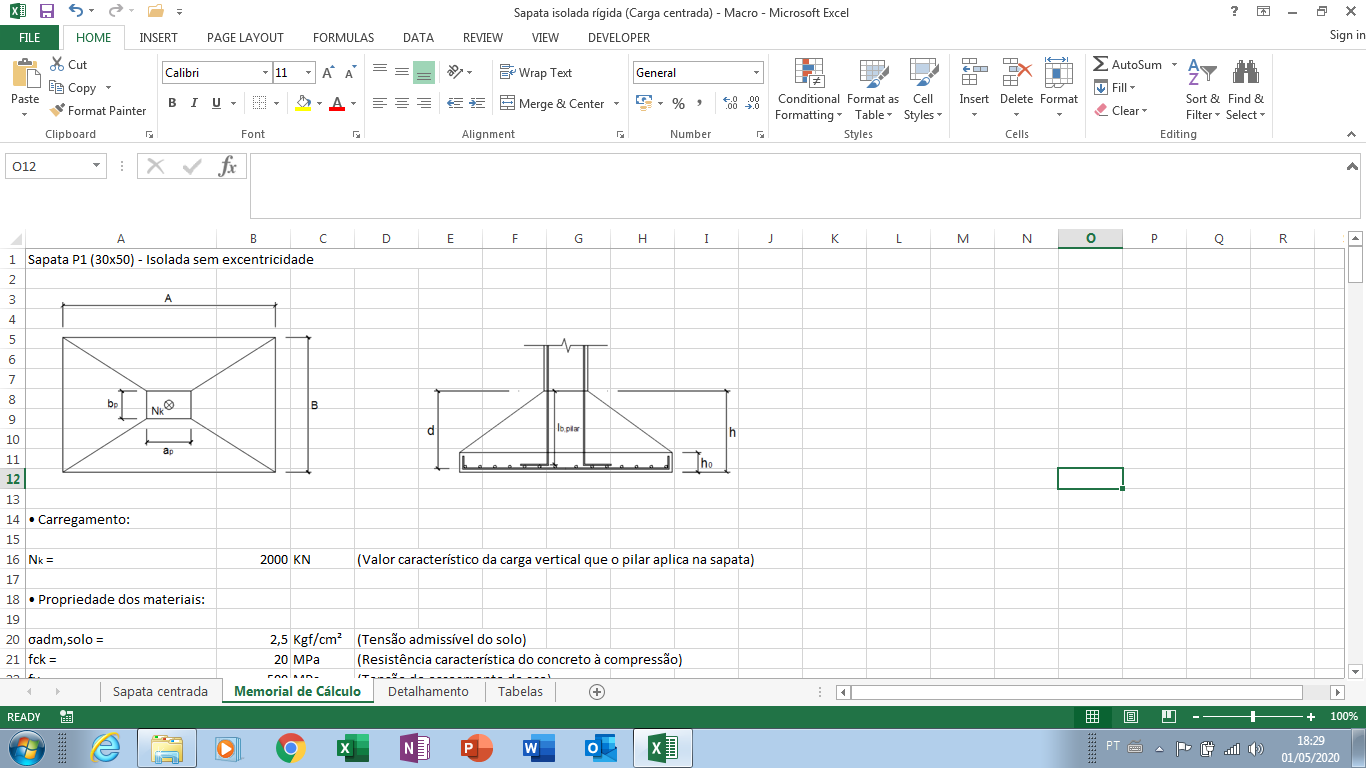Click the Merge & Center icon
1366x768 pixels.
[x=507, y=103]
